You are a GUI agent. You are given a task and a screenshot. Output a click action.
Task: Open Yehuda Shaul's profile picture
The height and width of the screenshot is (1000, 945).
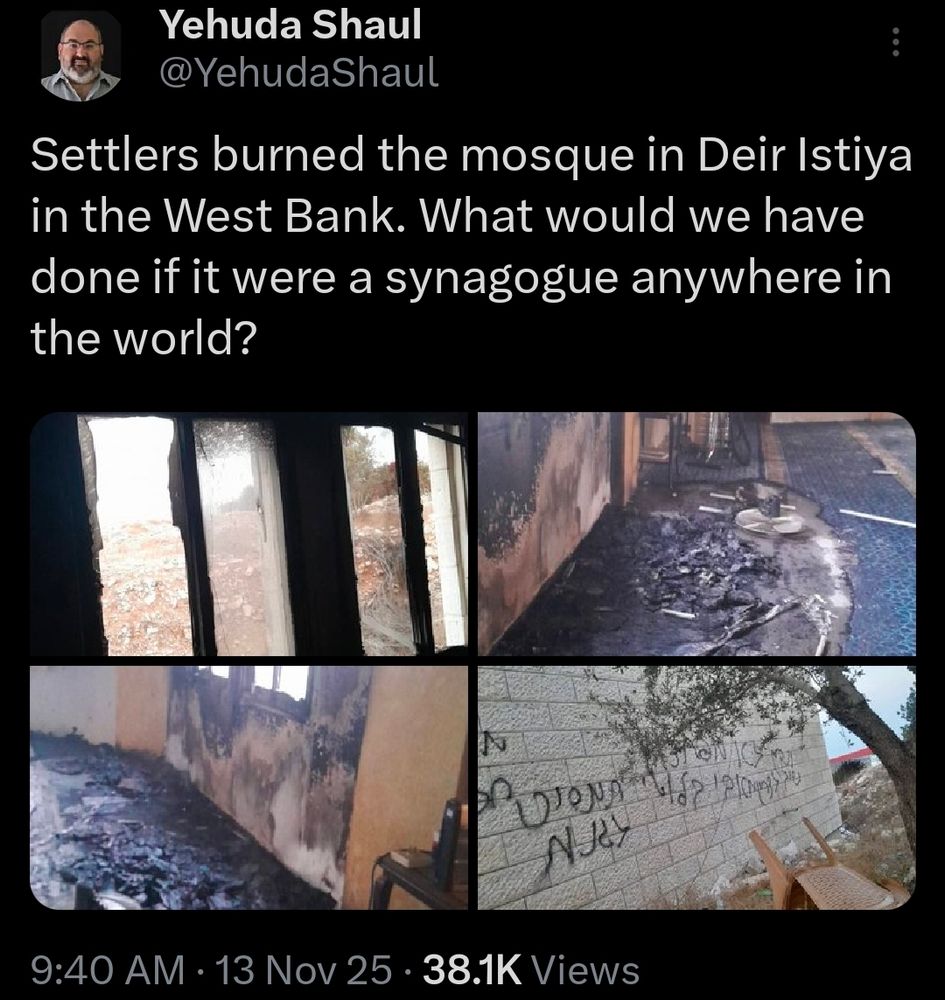tap(81, 58)
